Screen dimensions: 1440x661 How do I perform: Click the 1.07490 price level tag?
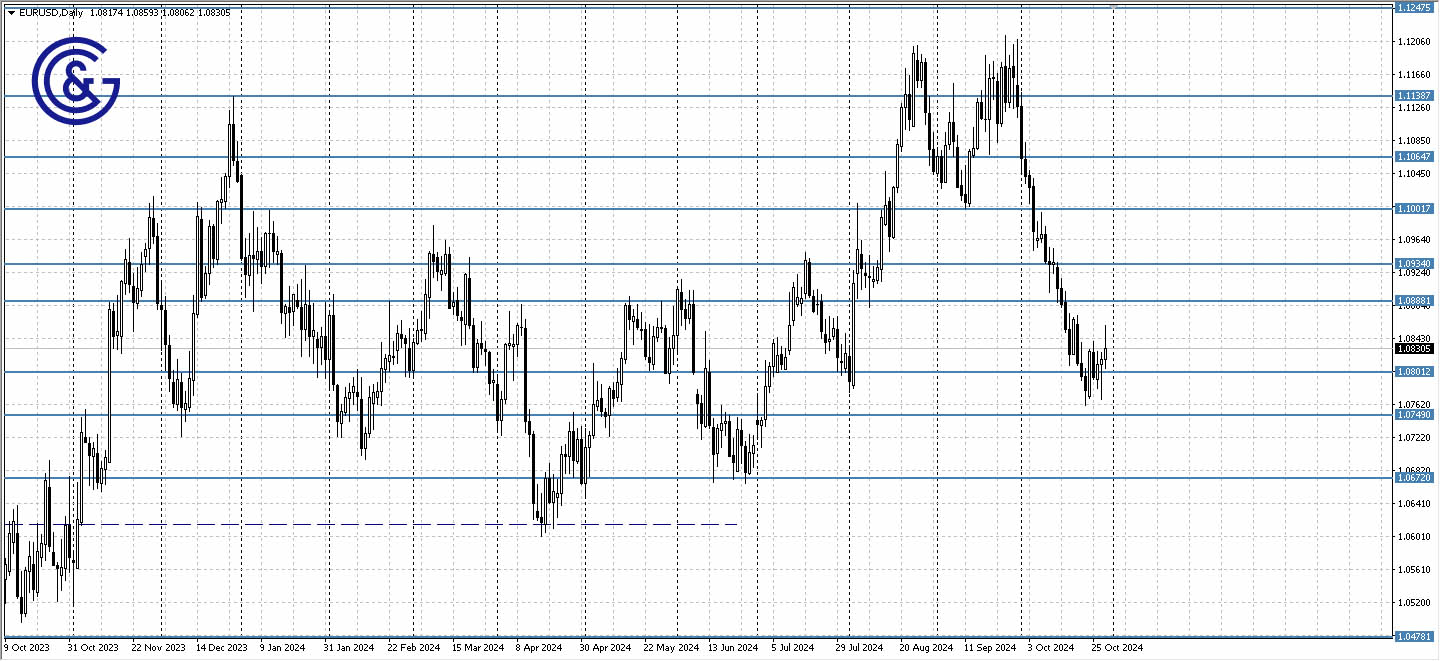1416,416
